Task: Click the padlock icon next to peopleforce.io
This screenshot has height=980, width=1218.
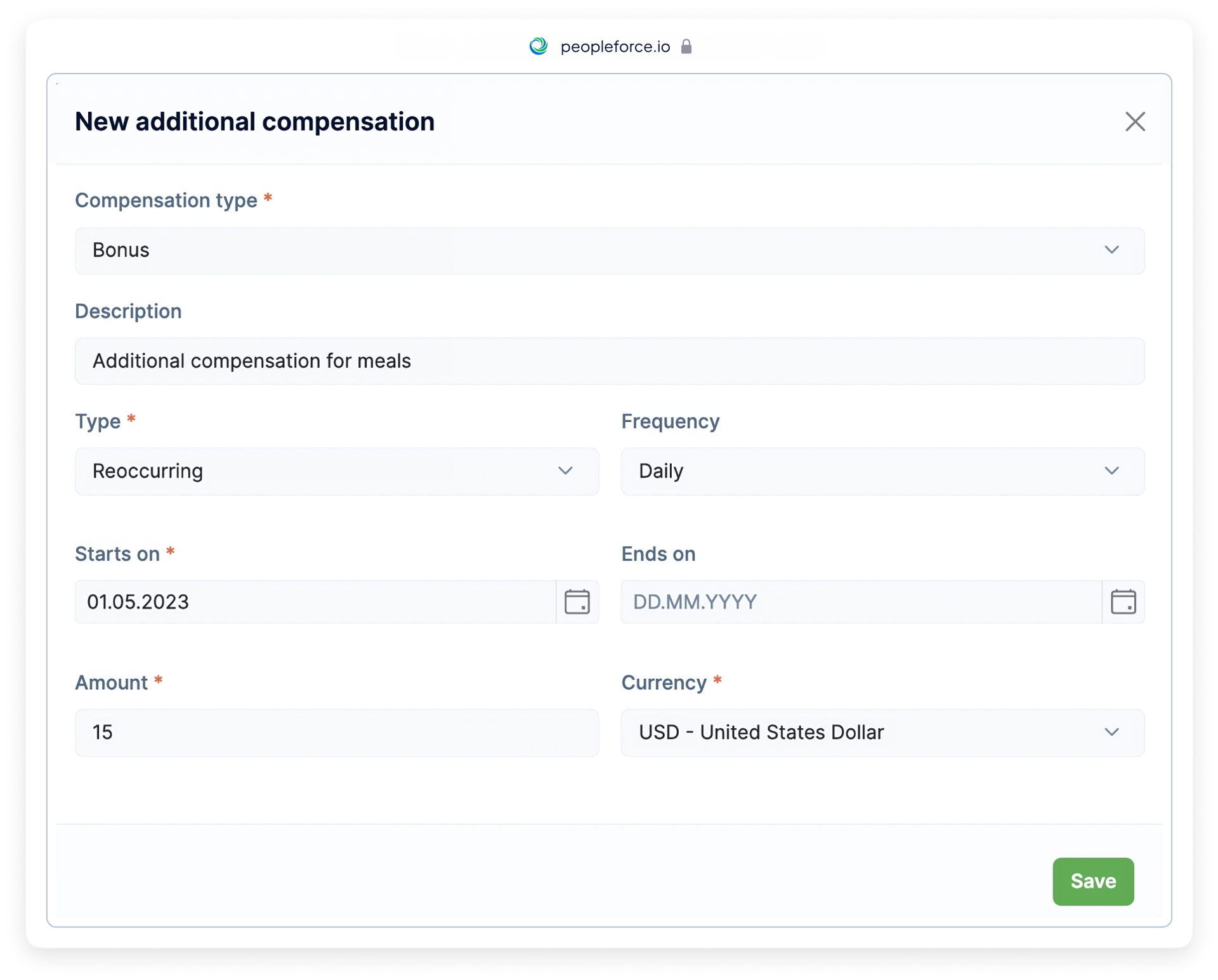Action: coord(686,46)
